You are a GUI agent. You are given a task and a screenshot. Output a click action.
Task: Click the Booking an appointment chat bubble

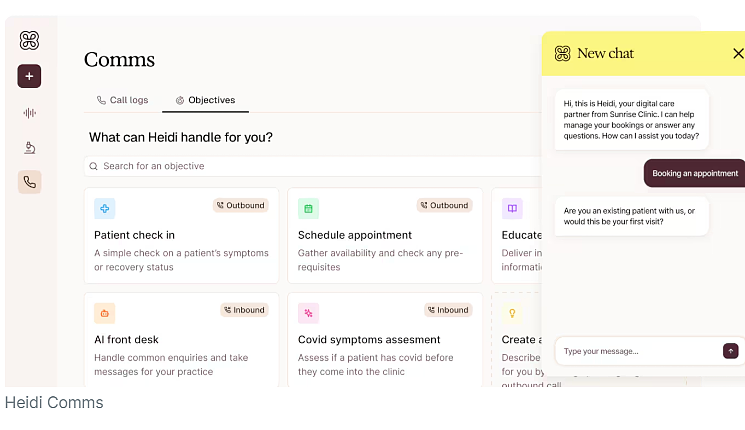coord(695,173)
